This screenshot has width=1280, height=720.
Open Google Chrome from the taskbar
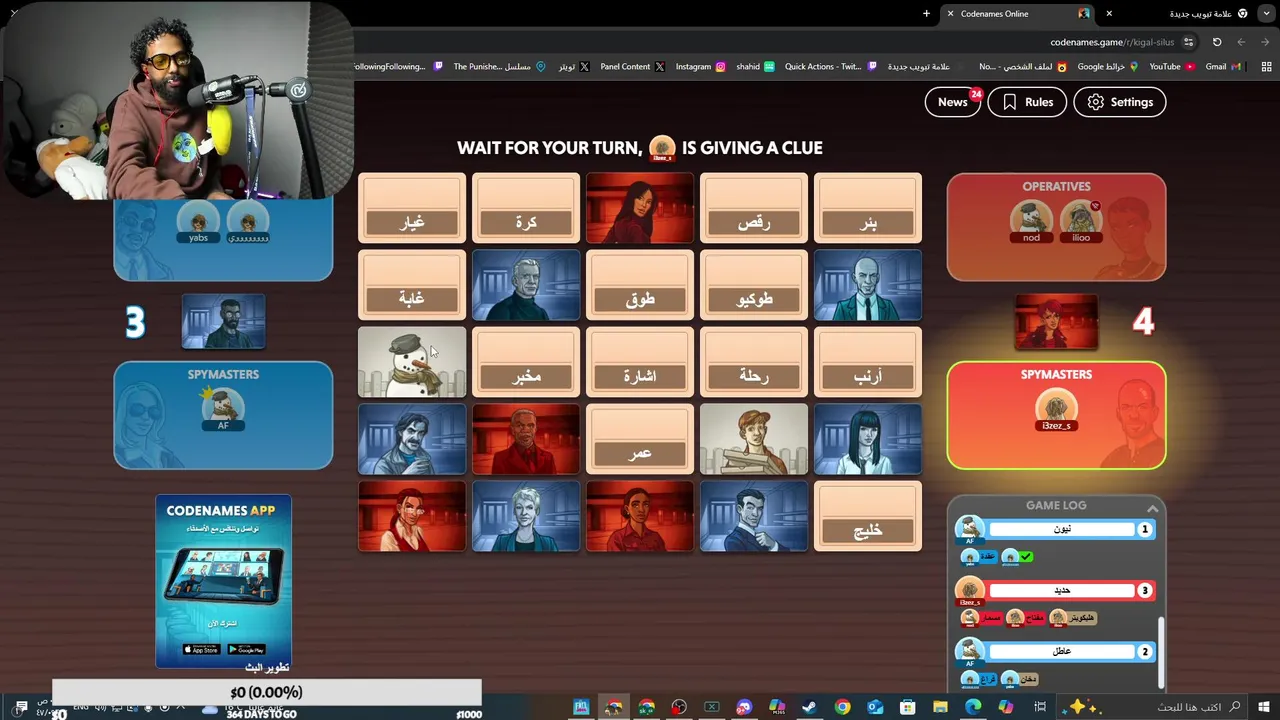click(x=843, y=707)
